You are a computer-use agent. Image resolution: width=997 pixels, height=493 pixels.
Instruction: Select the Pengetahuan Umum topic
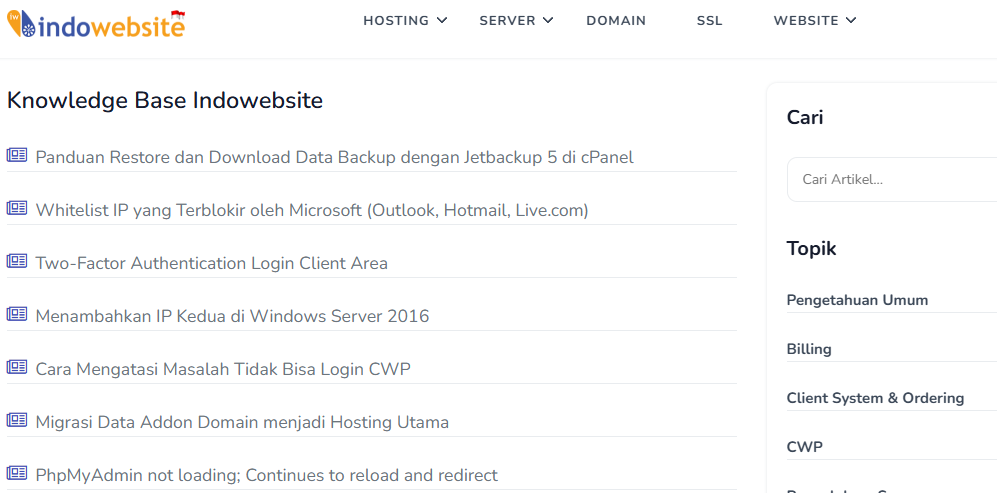click(857, 300)
